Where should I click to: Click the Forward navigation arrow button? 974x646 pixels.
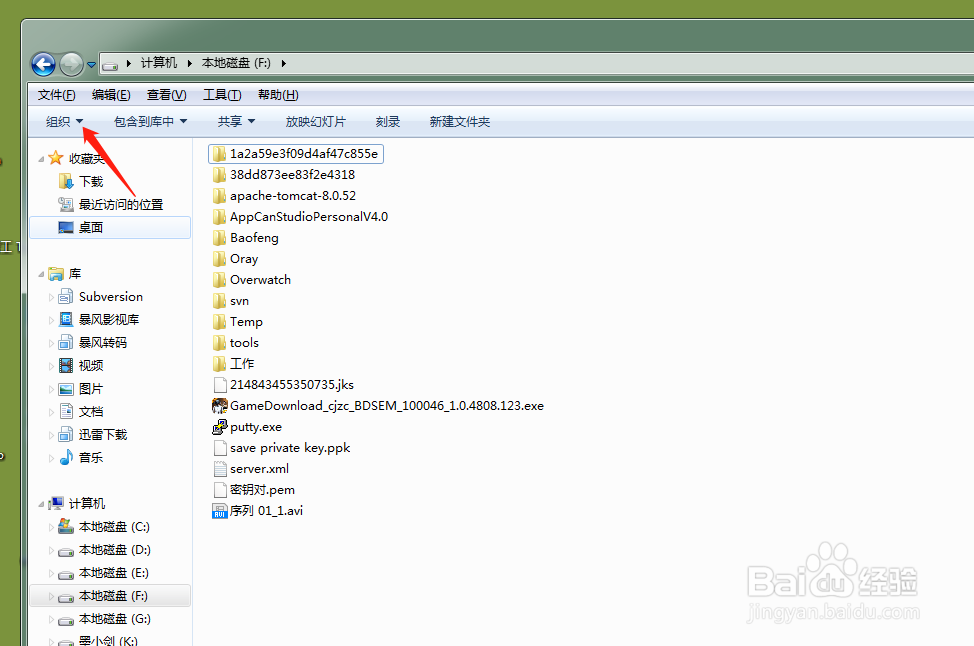coord(71,64)
